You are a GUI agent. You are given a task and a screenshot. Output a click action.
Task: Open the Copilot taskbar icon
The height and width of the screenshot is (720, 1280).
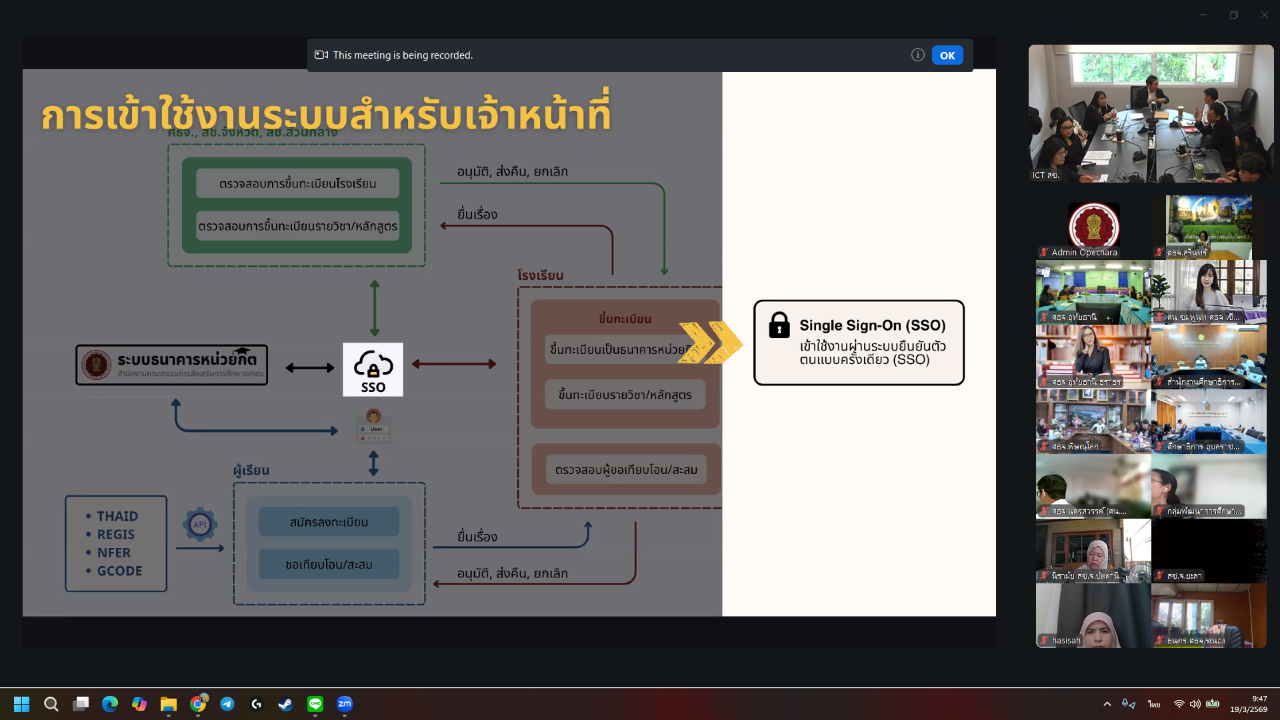(x=139, y=704)
